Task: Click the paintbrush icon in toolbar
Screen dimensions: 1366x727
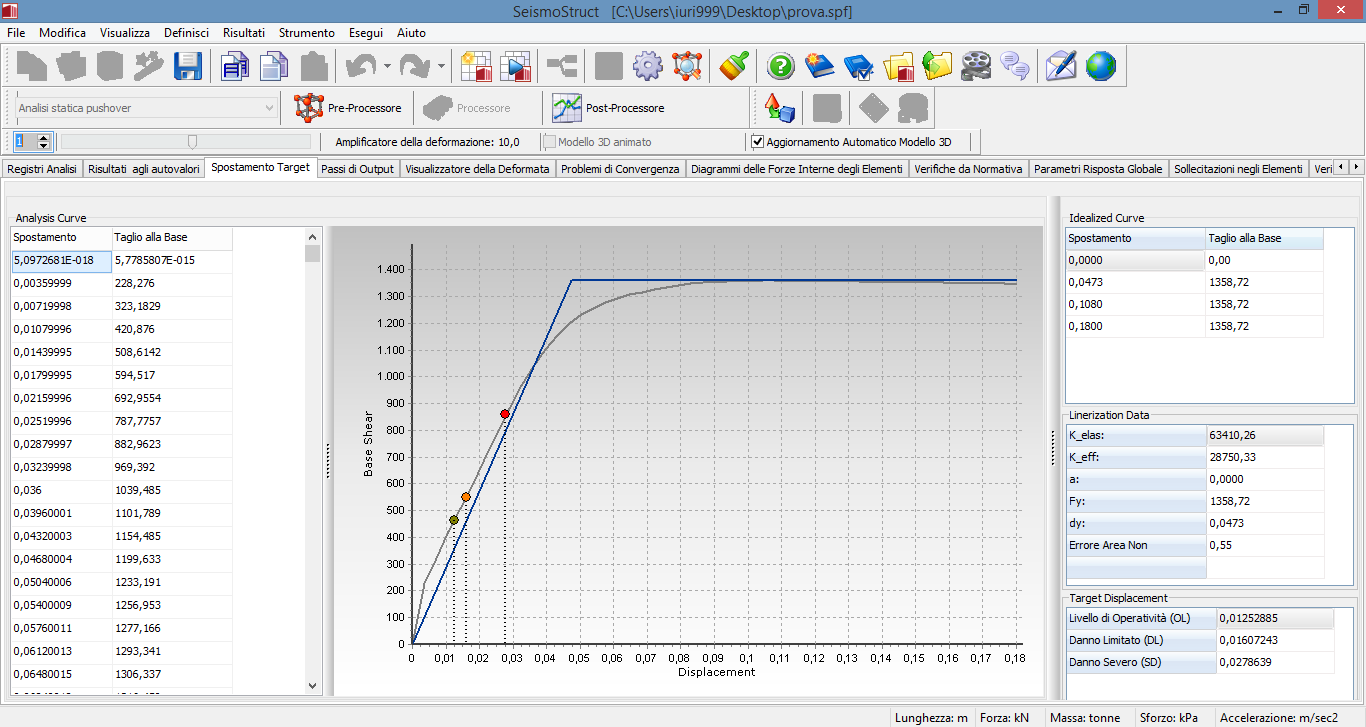Action: (735, 67)
